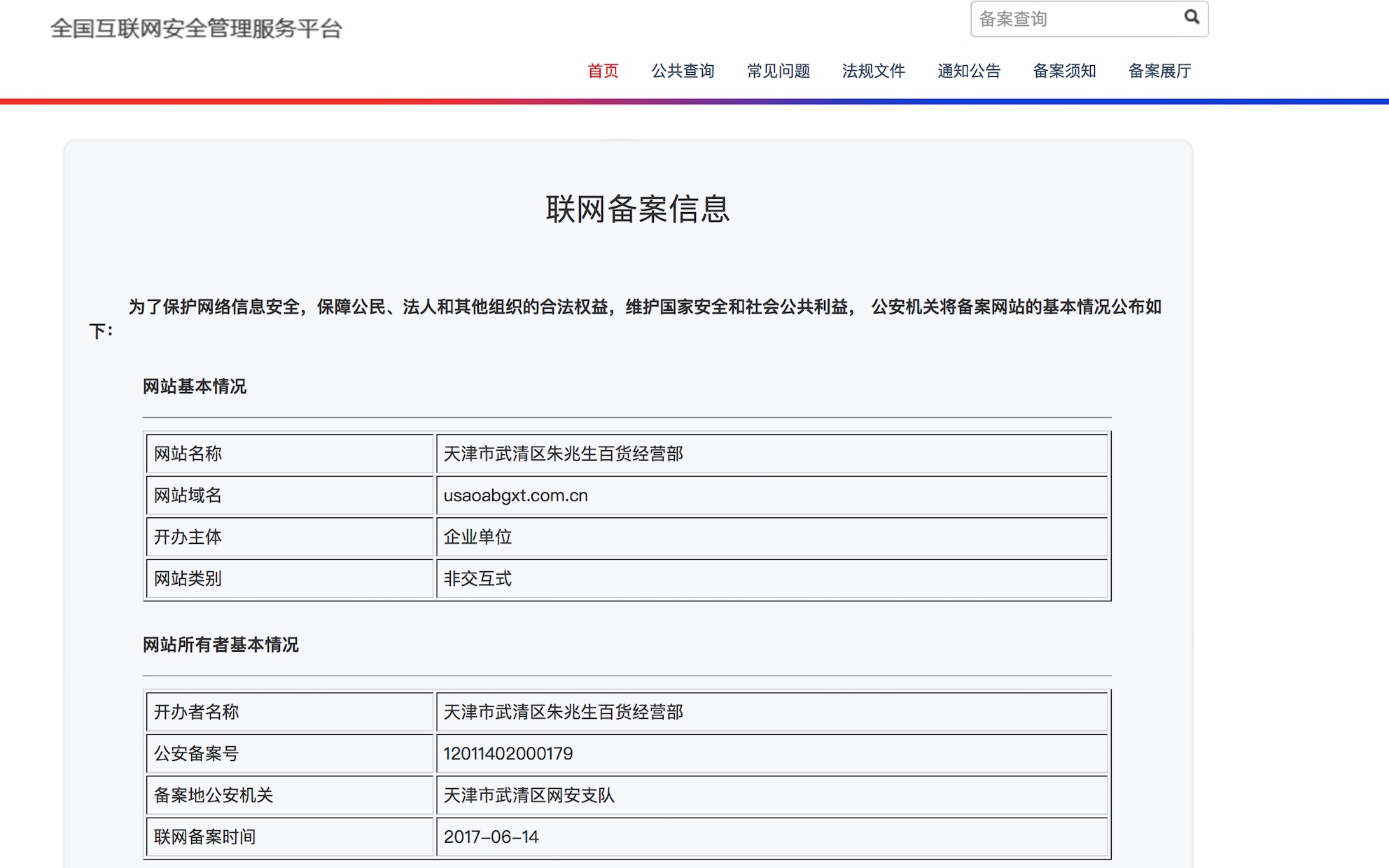Click the 网站基本情况 section heading

pyautogui.click(x=195, y=386)
